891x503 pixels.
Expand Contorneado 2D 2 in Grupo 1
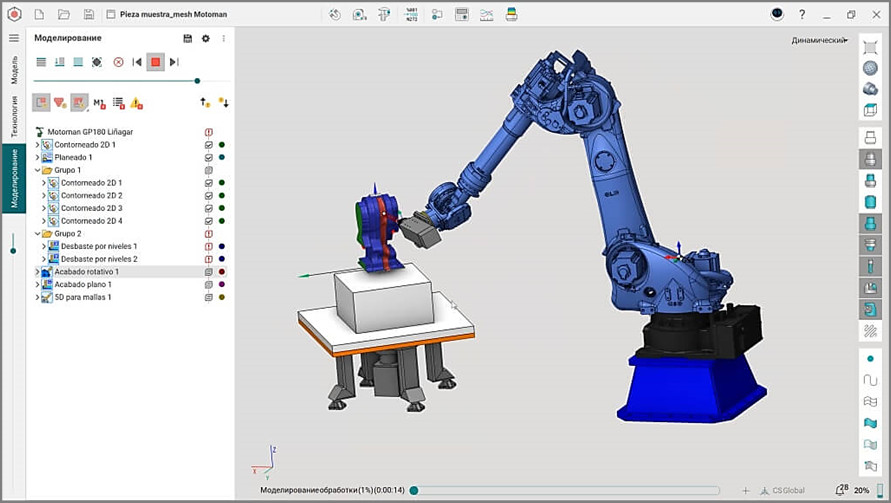pos(44,196)
